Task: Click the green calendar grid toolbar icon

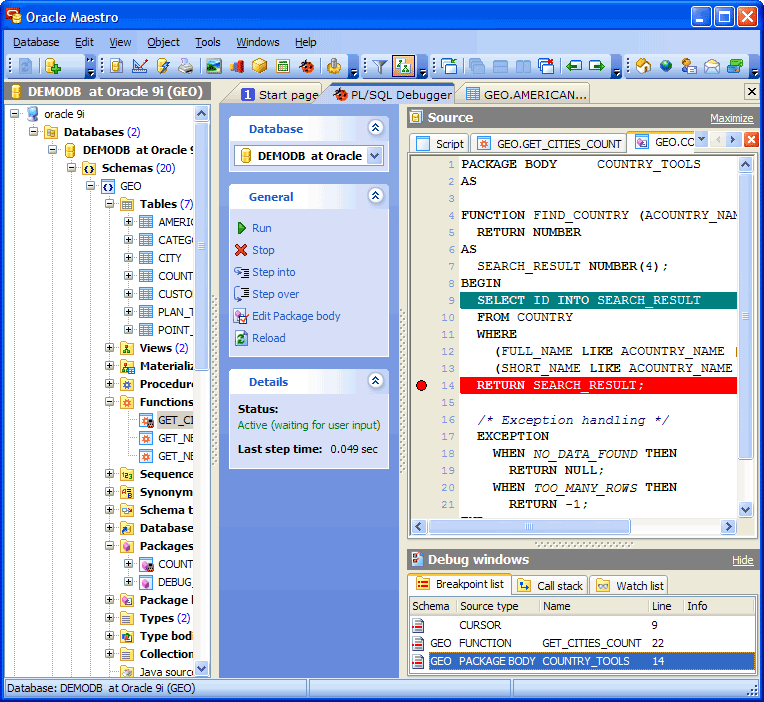Action: click(283, 66)
